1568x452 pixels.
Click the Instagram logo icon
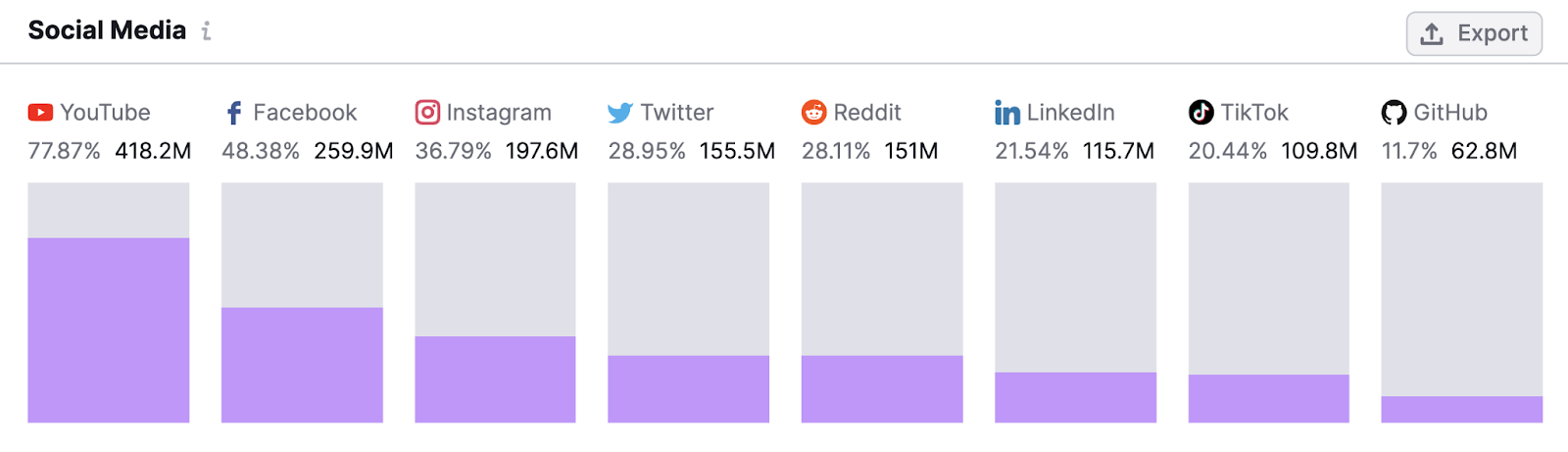coord(427,113)
